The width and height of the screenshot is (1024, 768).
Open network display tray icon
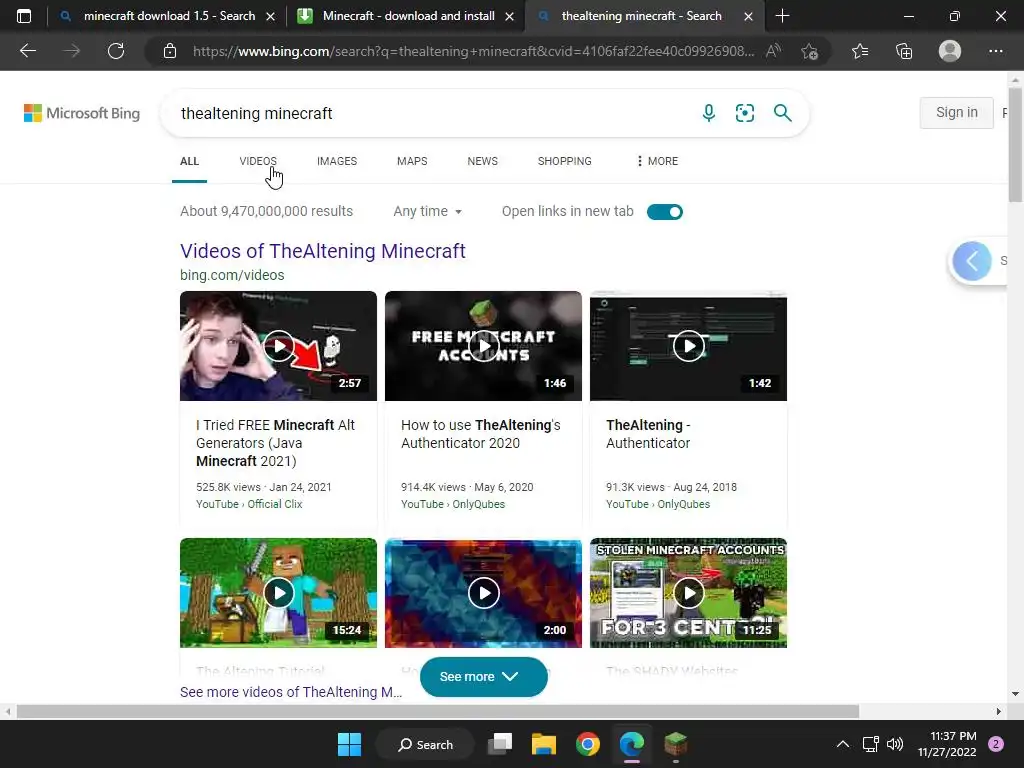[871, 744]
